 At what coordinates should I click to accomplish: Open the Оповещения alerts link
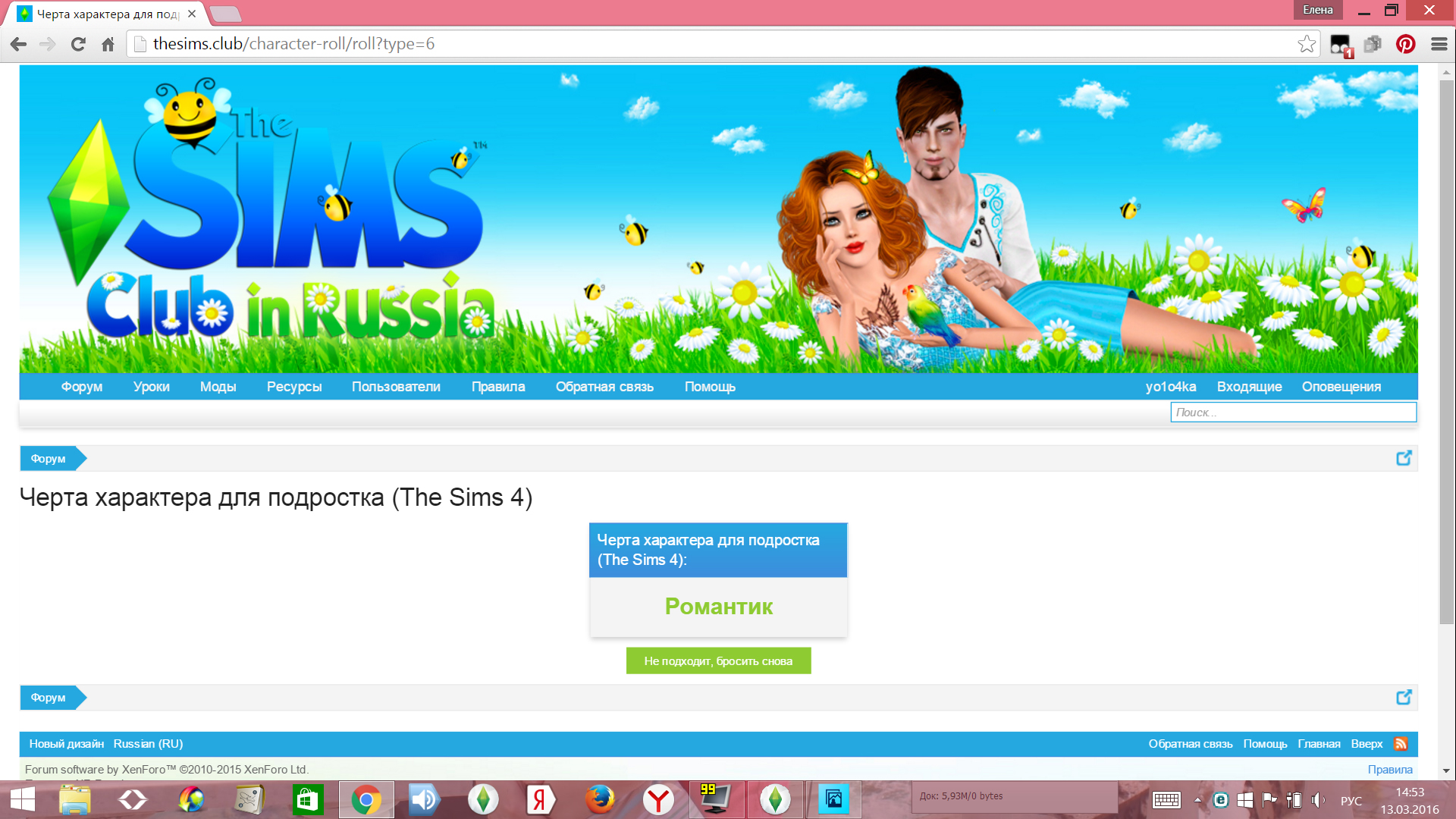[1341, 387]
